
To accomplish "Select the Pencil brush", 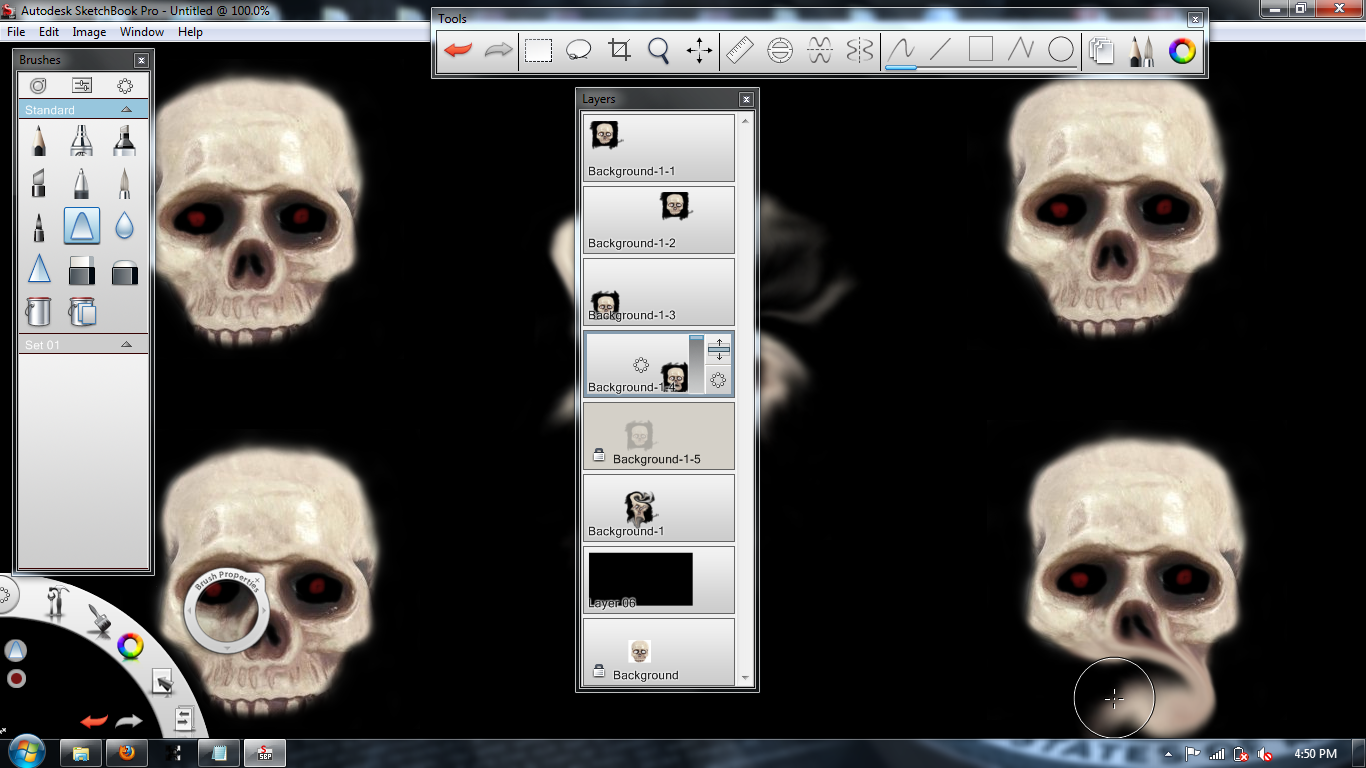I will (39, 140).
